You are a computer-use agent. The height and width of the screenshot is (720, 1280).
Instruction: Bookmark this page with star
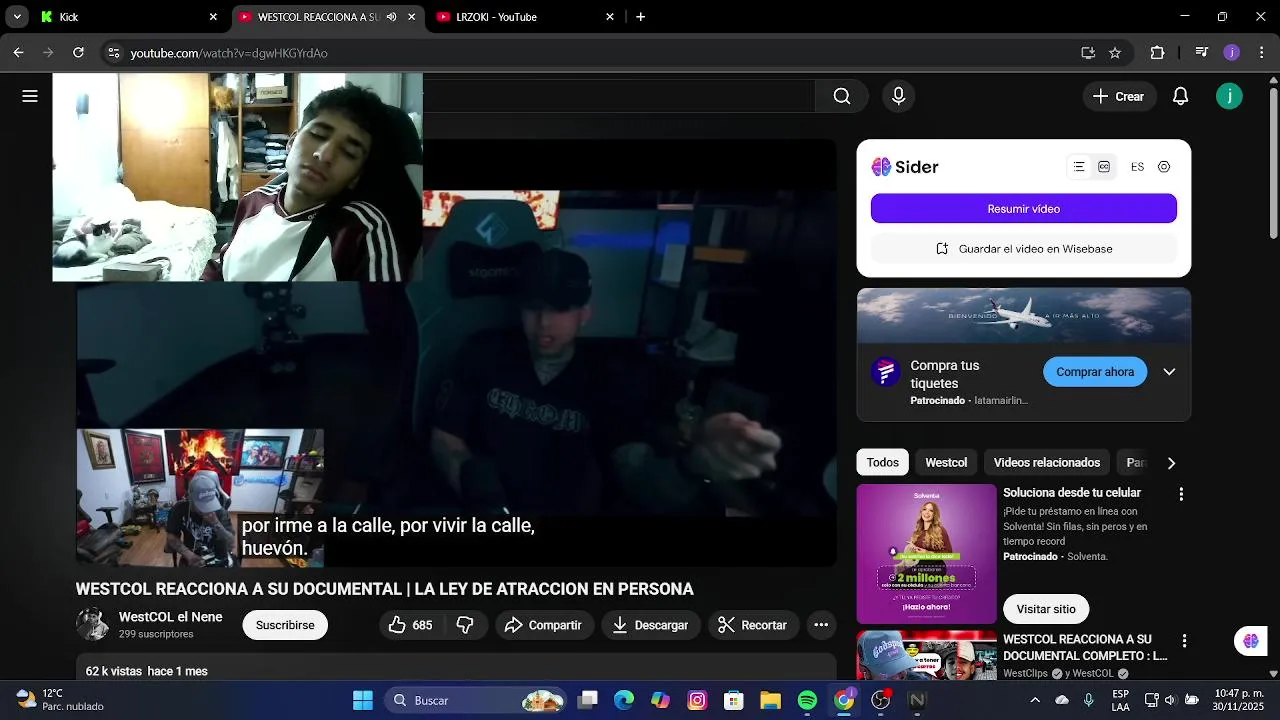click(x=1115, y=53)
